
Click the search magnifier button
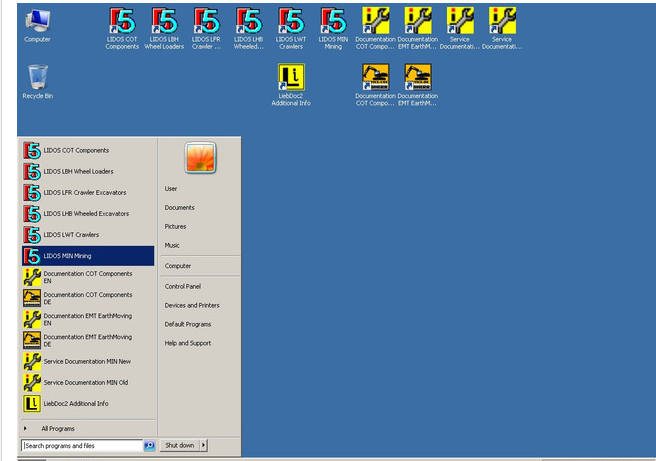pos(149,446)
